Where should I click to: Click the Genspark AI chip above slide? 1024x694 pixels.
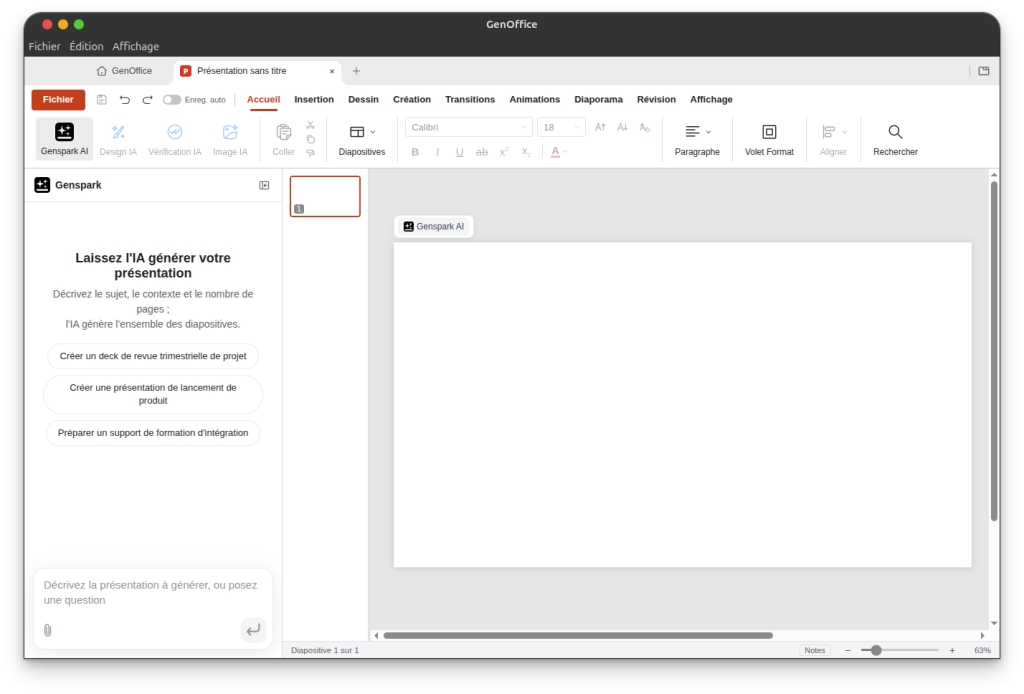pos(434,227)
